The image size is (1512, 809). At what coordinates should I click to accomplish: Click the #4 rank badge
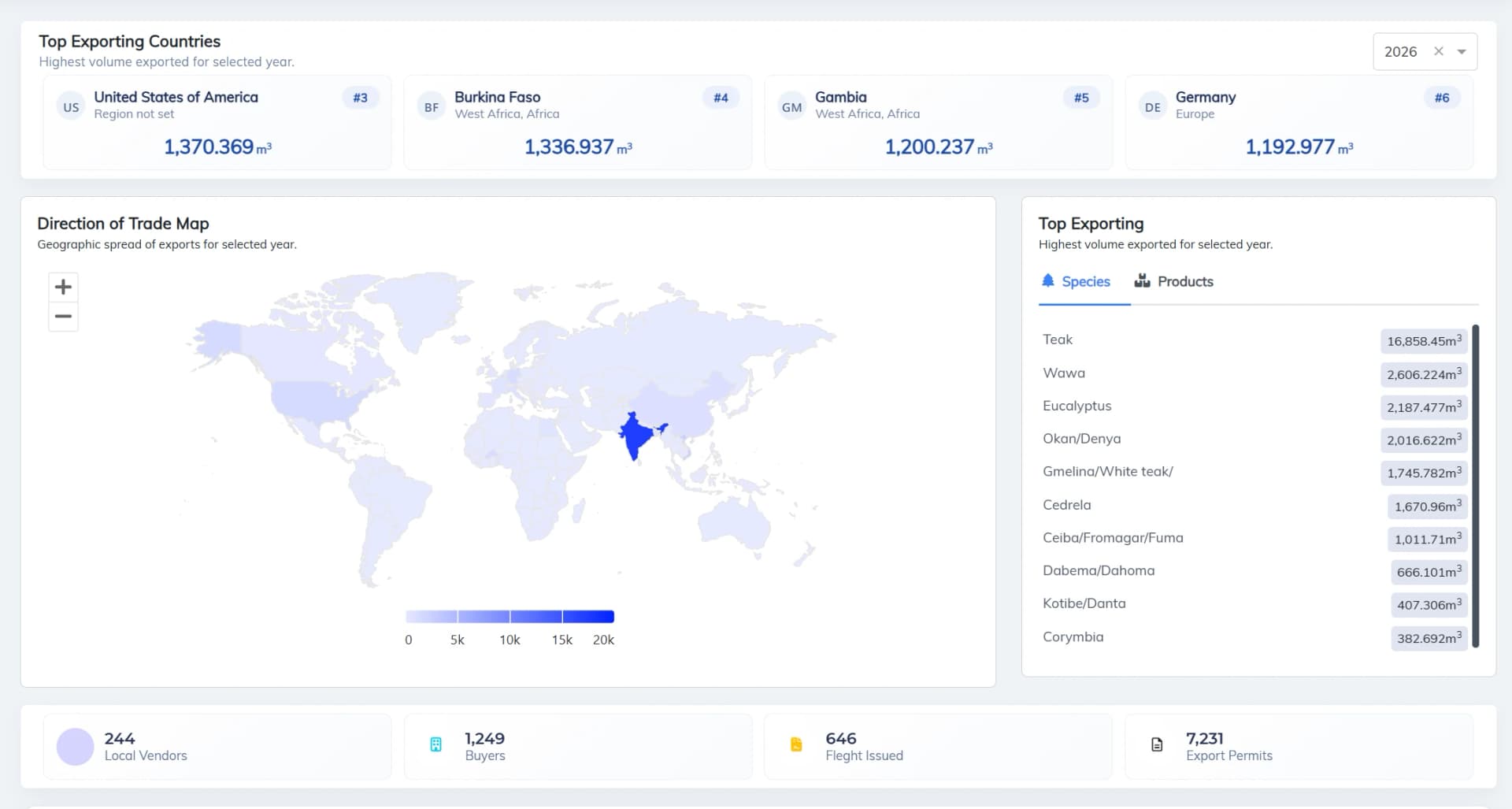click(x=721, y=98)
